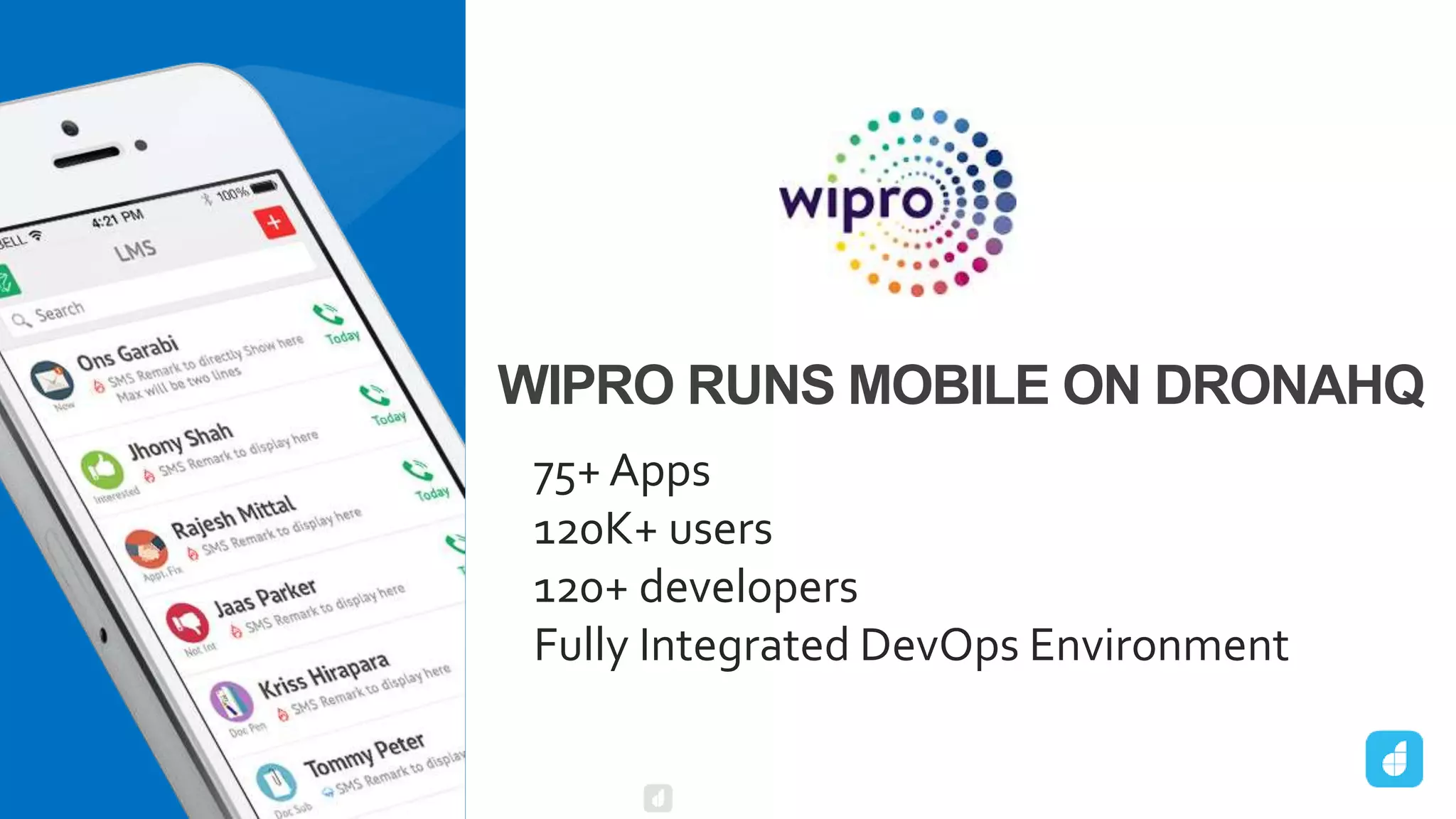Click the 100% battery indicator

pos(246,190)
